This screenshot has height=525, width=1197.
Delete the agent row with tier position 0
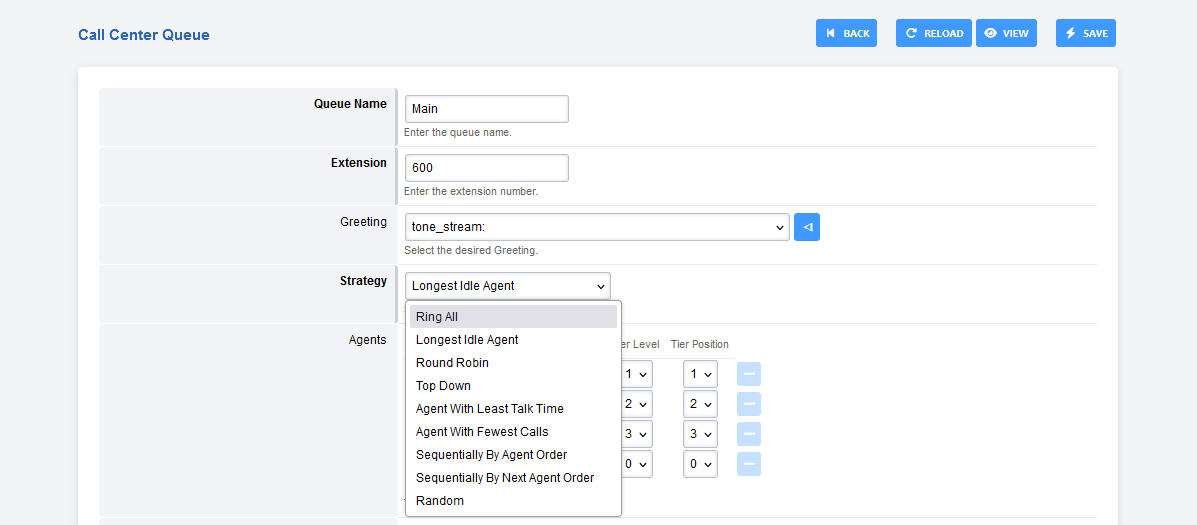(x=749, y=464)
